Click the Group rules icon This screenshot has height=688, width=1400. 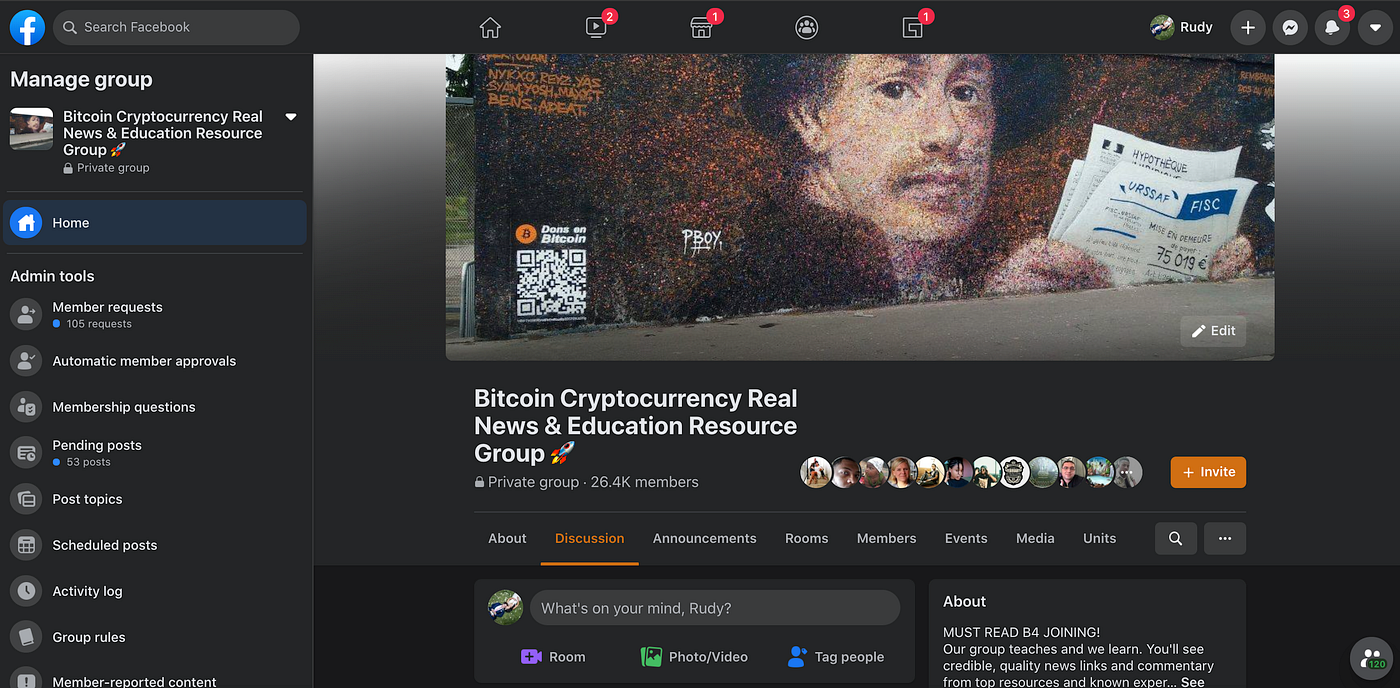point(26,637)
